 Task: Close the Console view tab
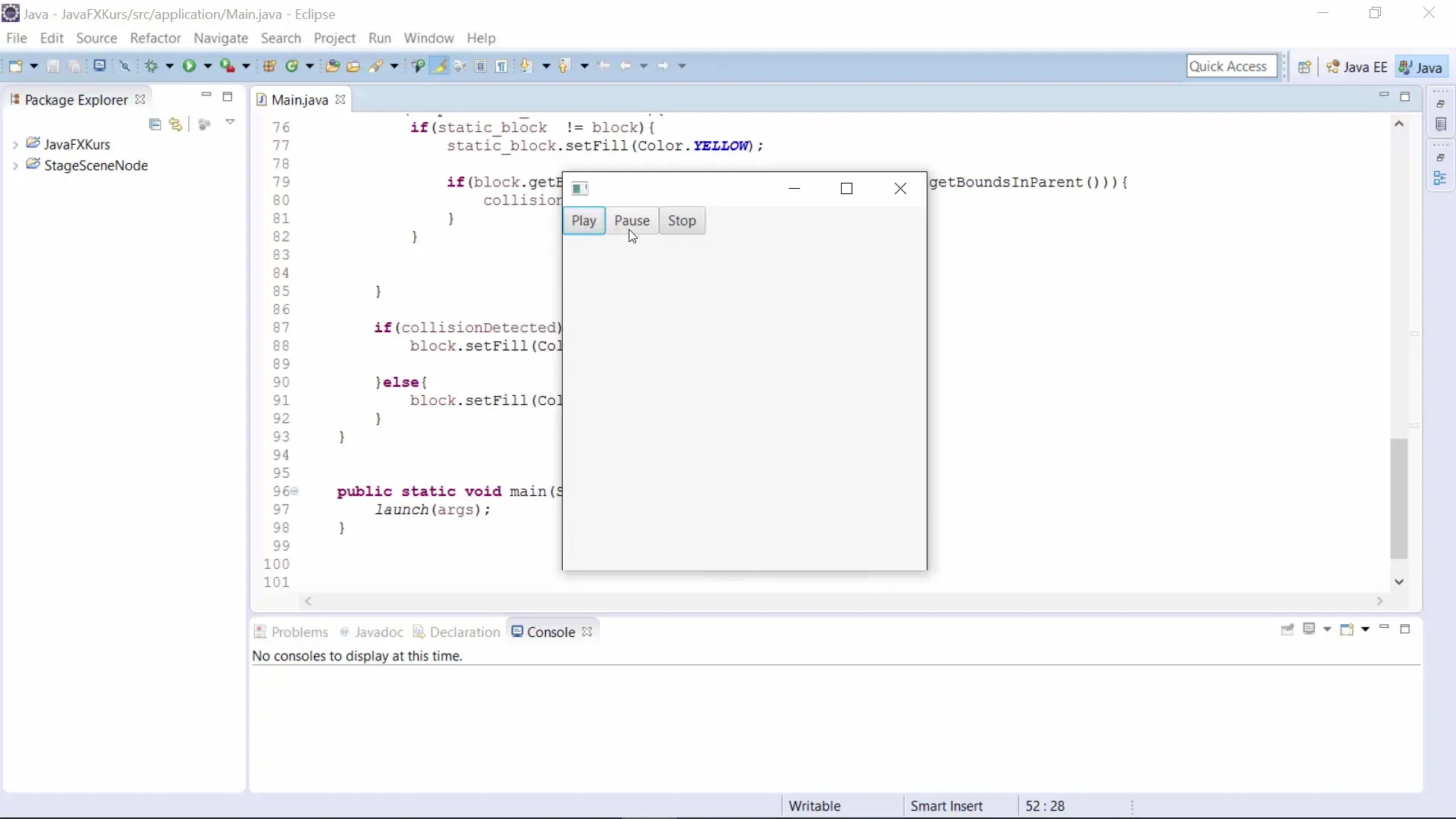coord(587,632)
